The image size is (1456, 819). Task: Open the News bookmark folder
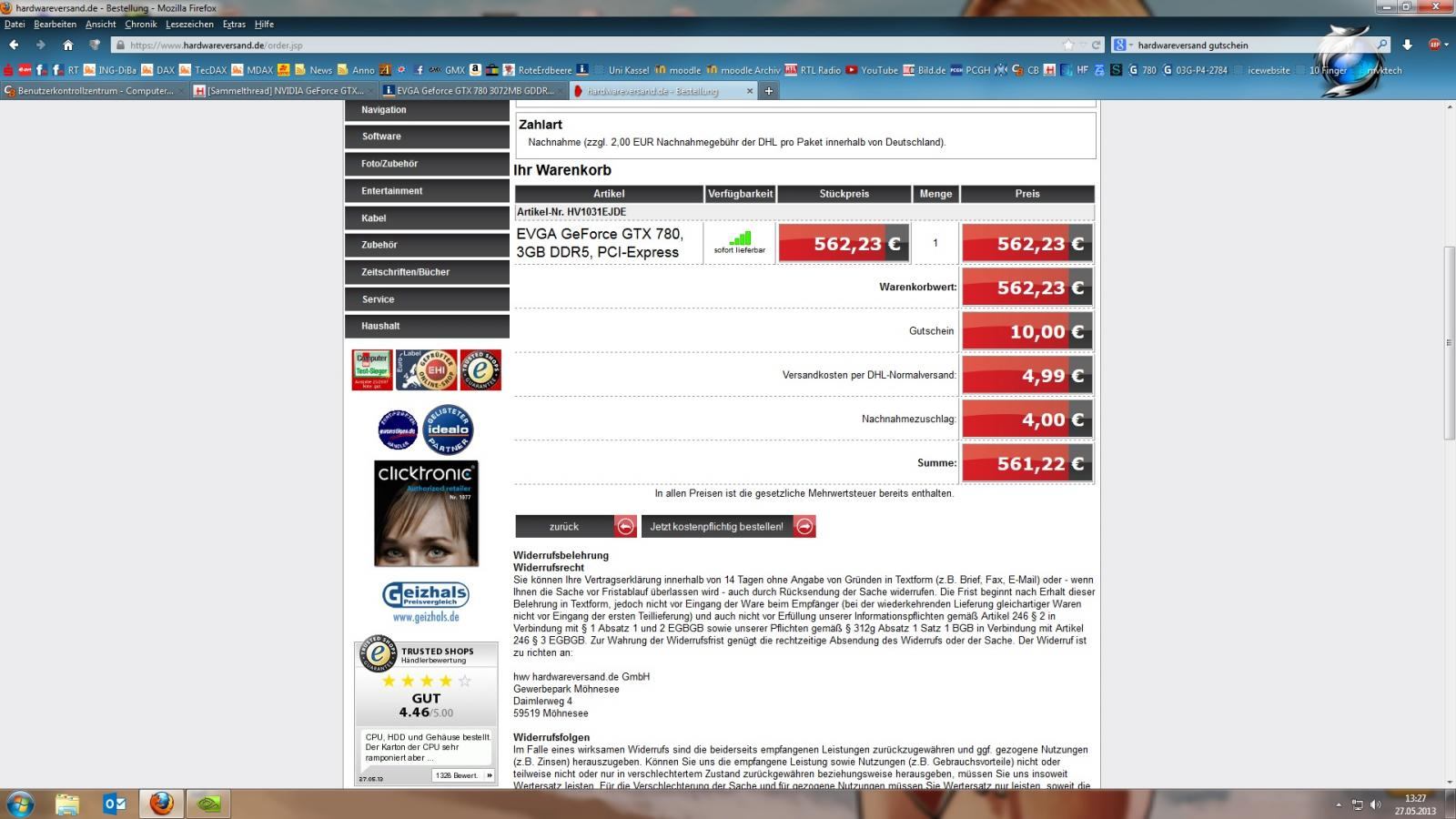[x=313, y=70]
